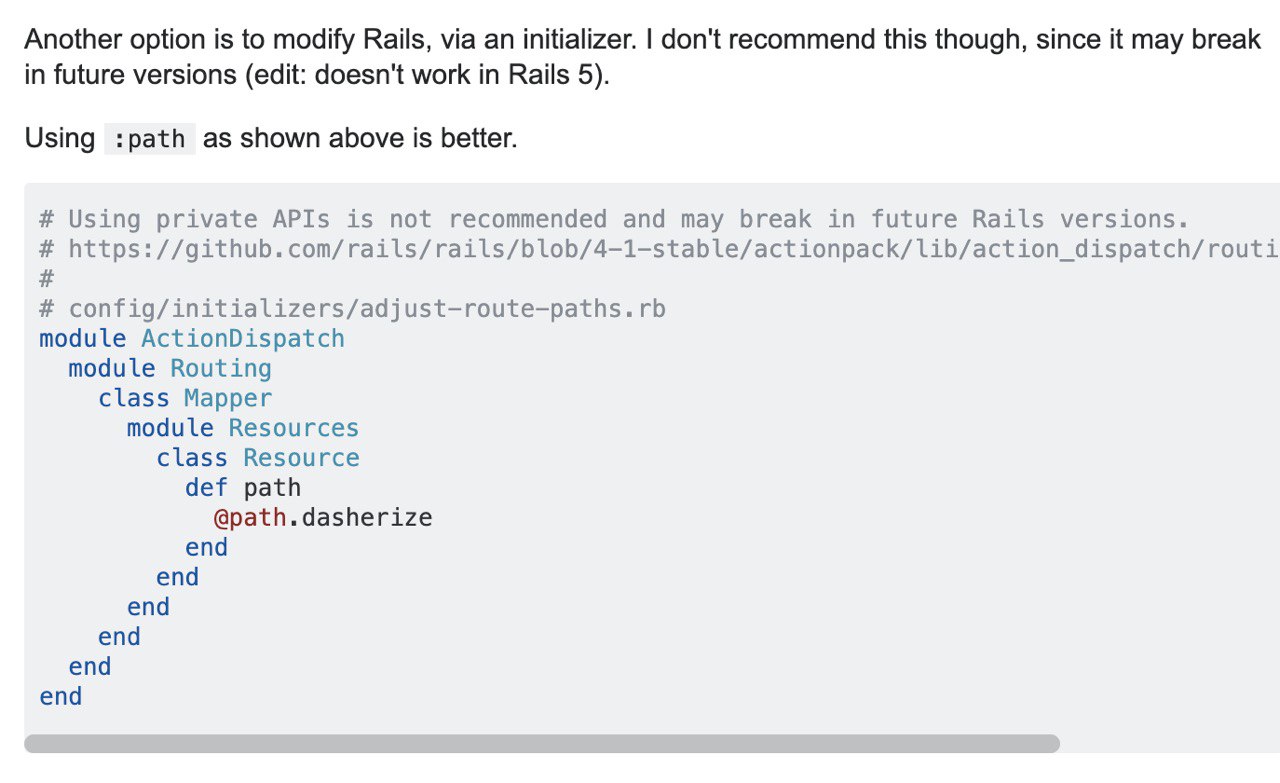The width and height of the screenshot is (1280, 783).
Task: Click the GitHub rails URL comment line
Action: (x=659, y=249)
